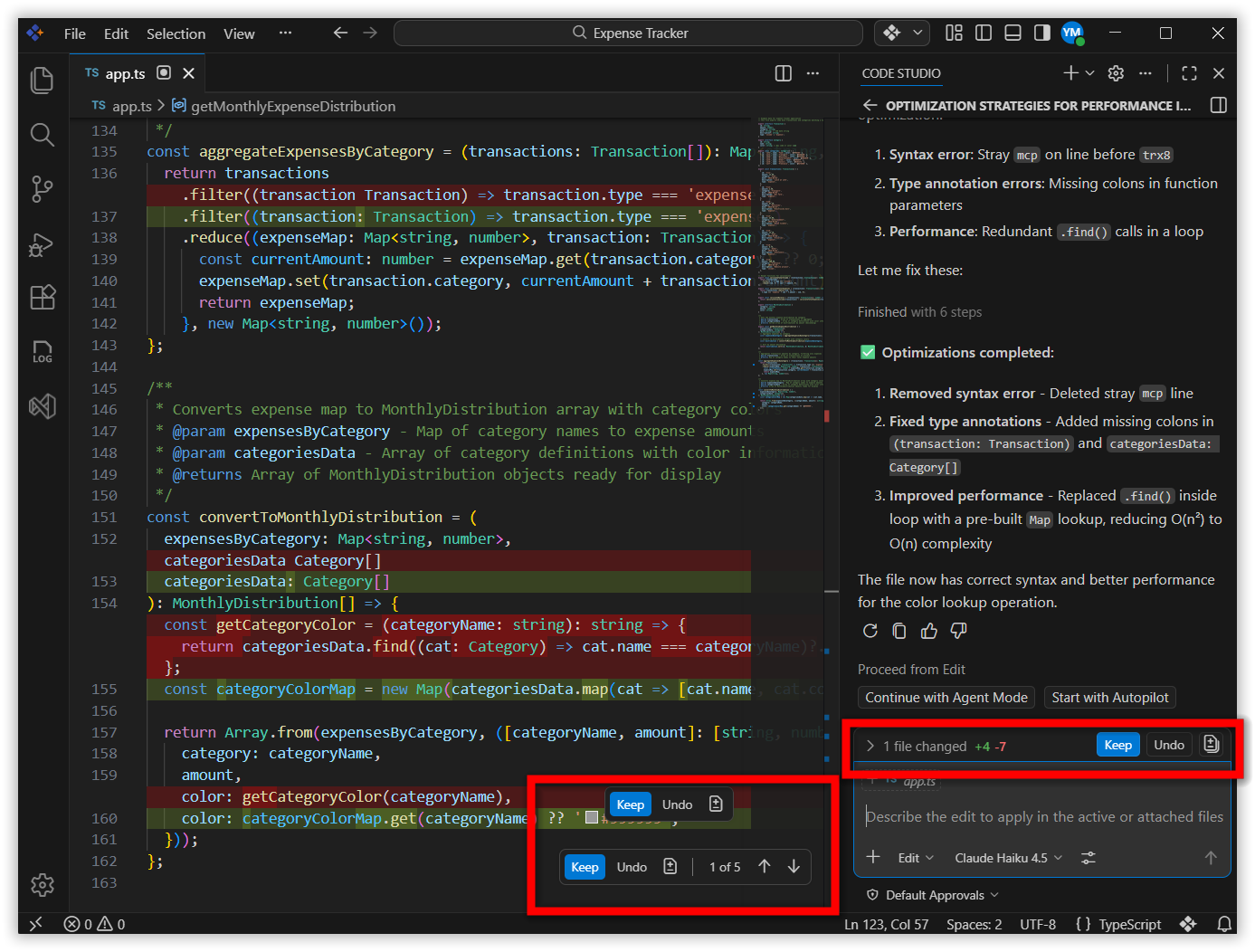Viewport: 1255px width, 952px height.
Task: Give thumbs down to the response
Action: tap(958, 631)
